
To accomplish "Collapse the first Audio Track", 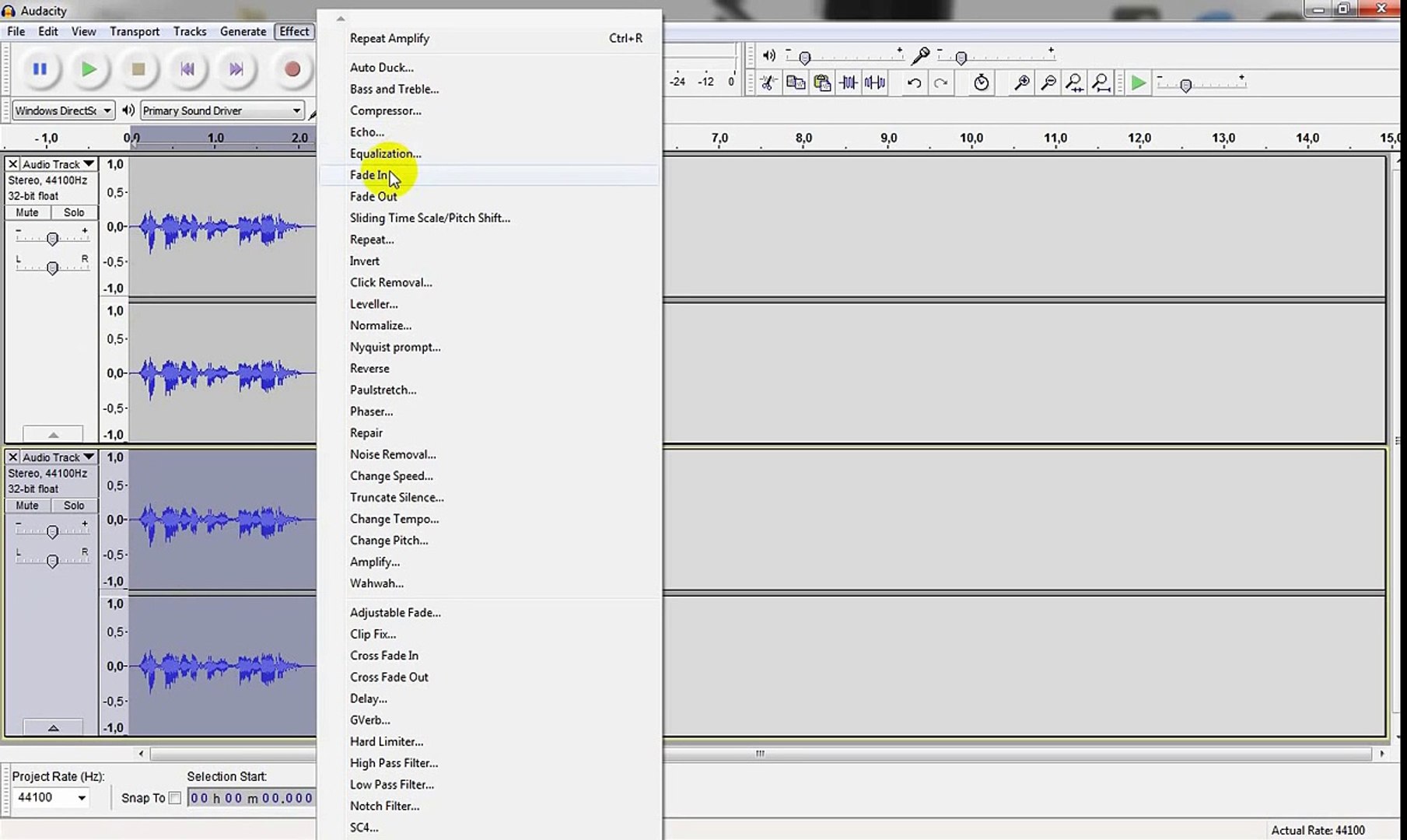I will point(53,435).
